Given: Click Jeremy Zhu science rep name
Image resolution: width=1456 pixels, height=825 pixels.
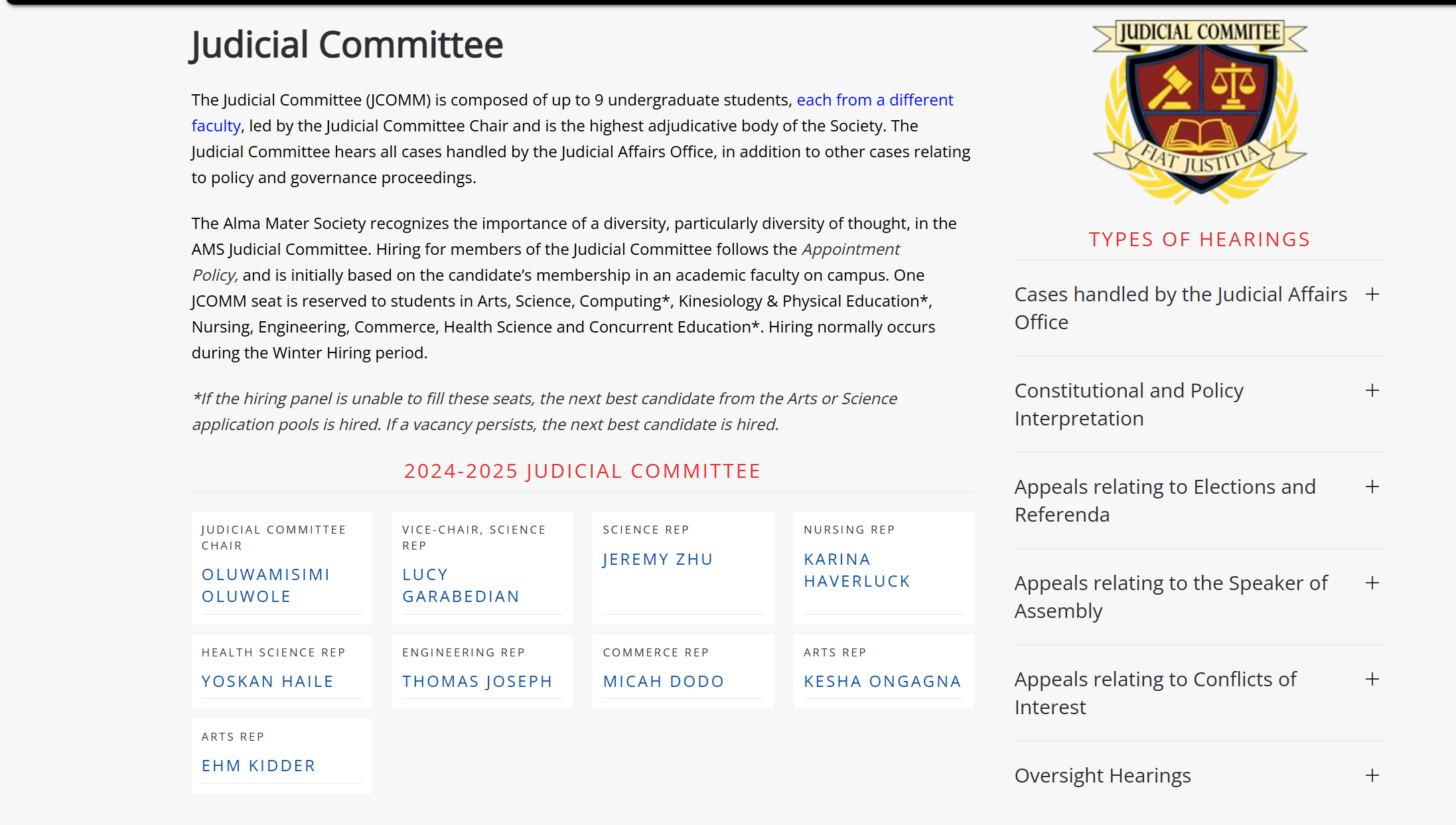Looking at the screenshot, I should (x=658, y=560).
